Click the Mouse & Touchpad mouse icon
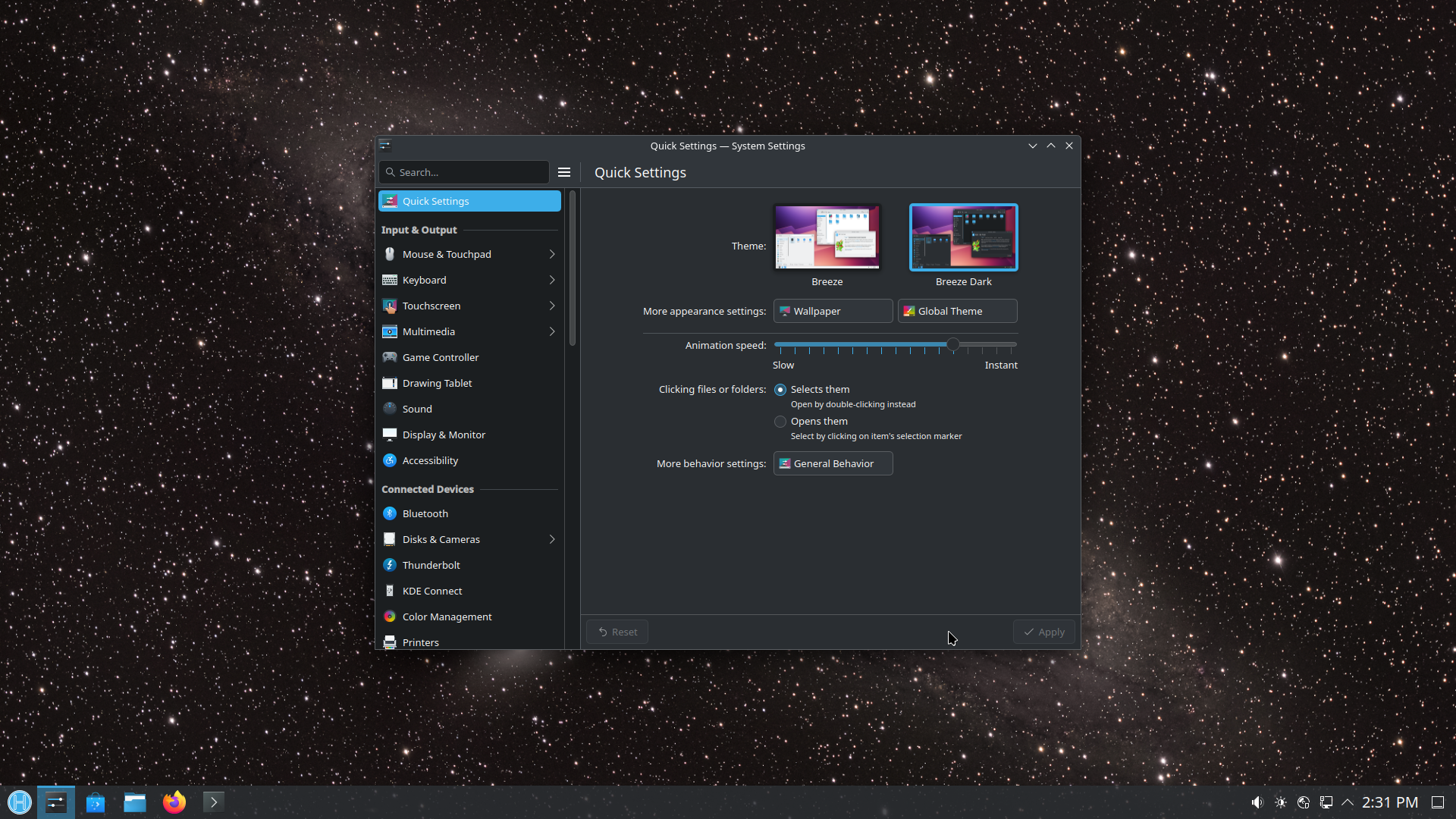 390,254
